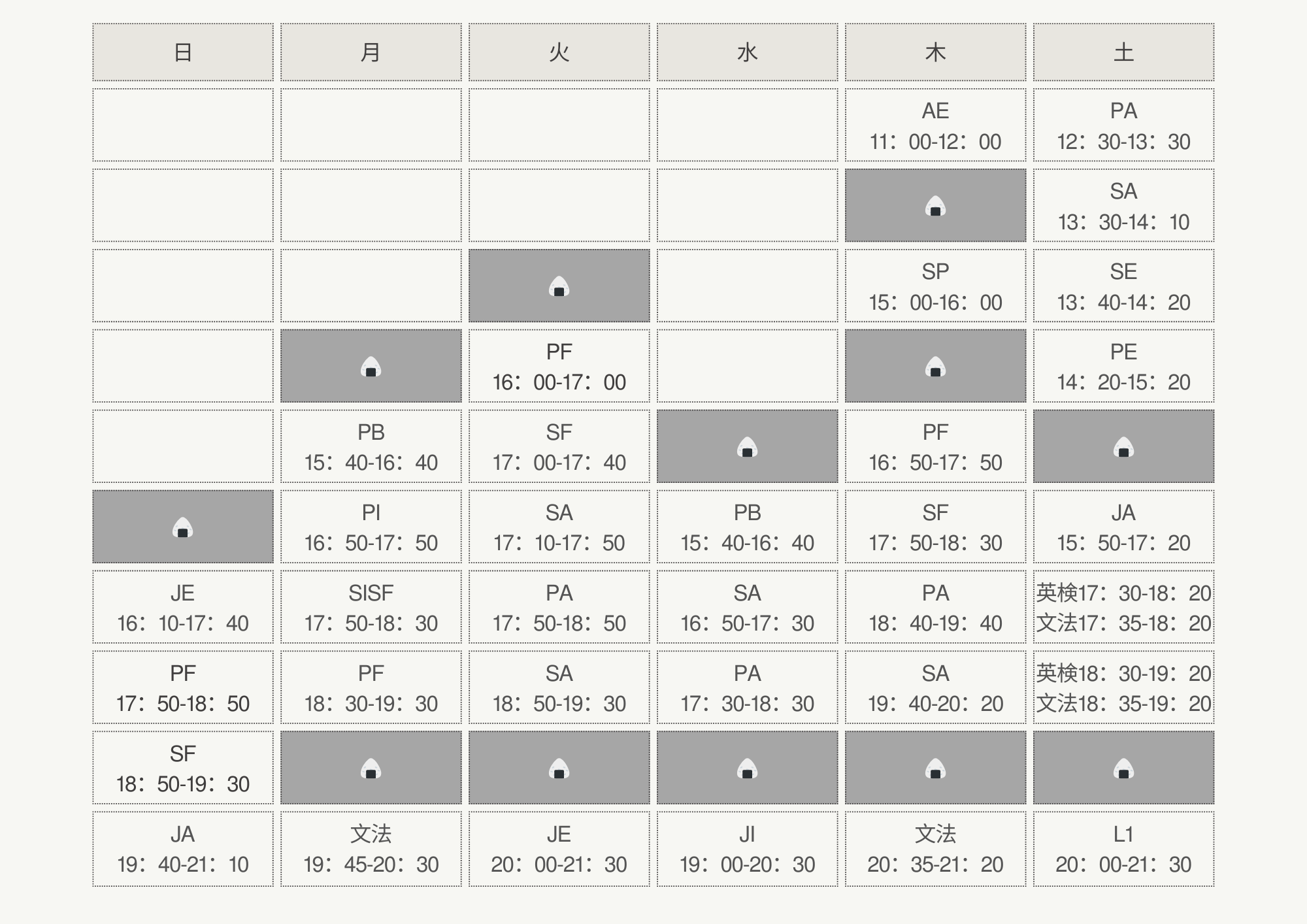
Task: Select the PI 16:50-17:50 cell
Action: click(371, 527)
